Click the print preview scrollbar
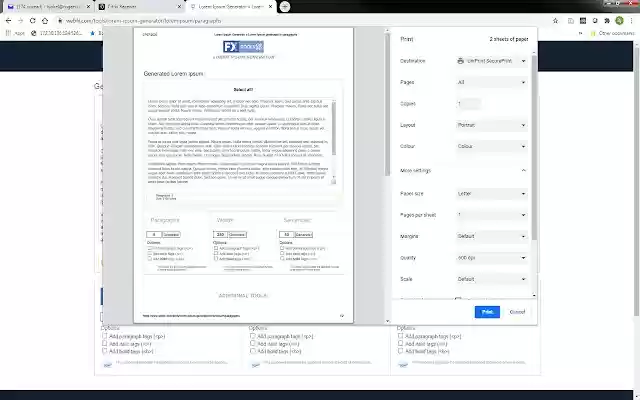Viewport: 640px width, 400px height. 387,104
